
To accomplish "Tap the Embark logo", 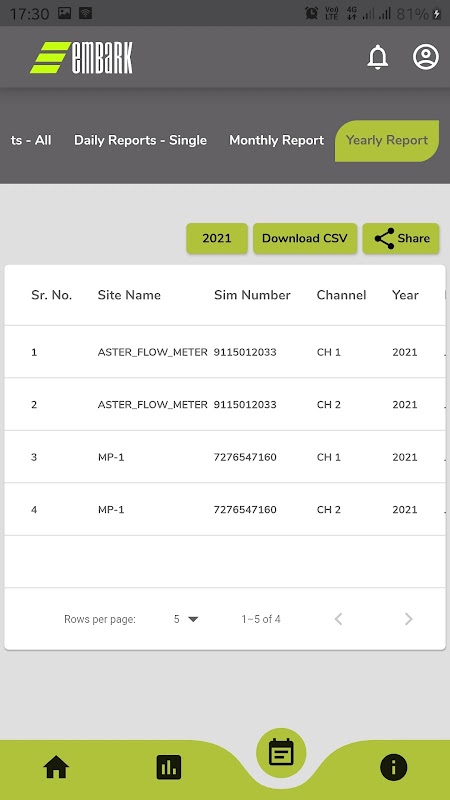I will 82,57.
